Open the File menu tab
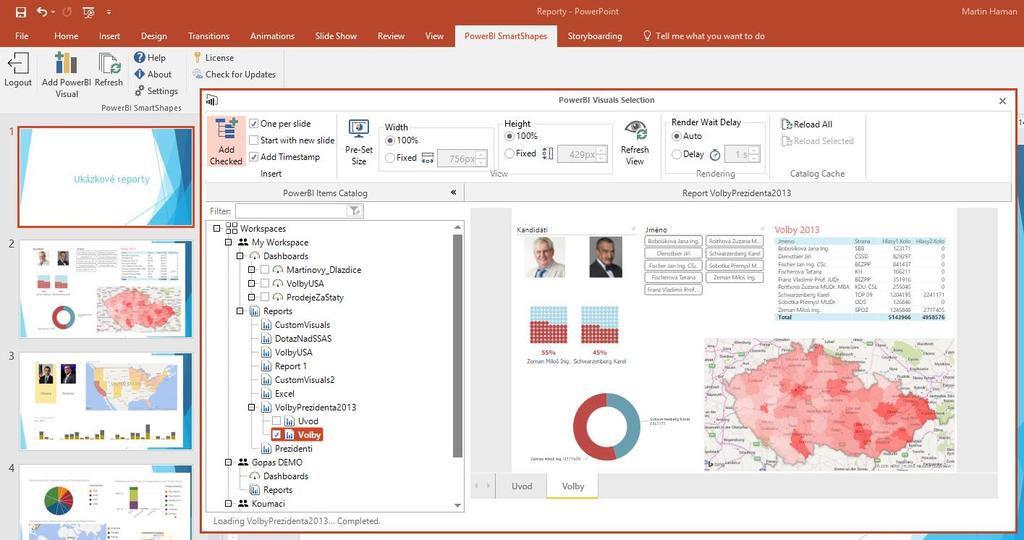Image resolution: width=1024 pixels, height=540 pixels. tap(22, 36)
